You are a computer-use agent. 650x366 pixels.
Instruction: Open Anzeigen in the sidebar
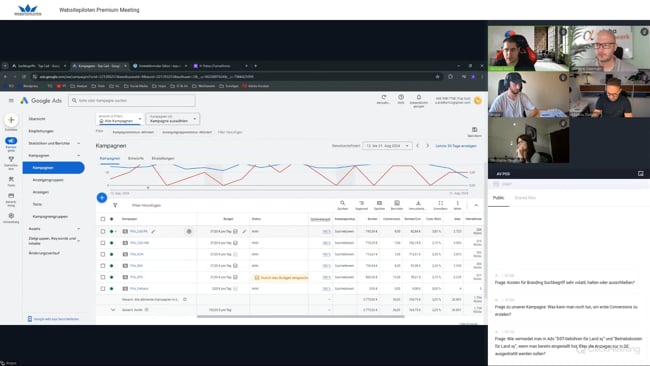[x=41, y=192]
